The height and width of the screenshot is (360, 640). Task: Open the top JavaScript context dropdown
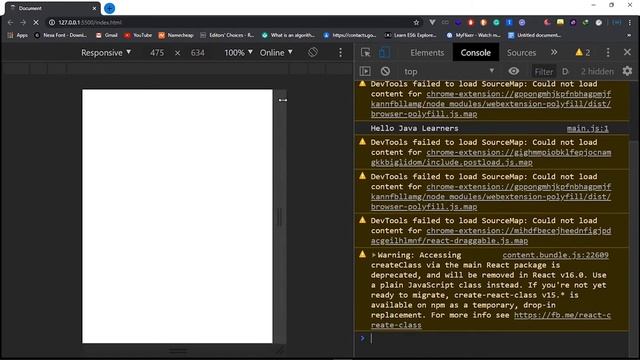(x=449, y=71)
